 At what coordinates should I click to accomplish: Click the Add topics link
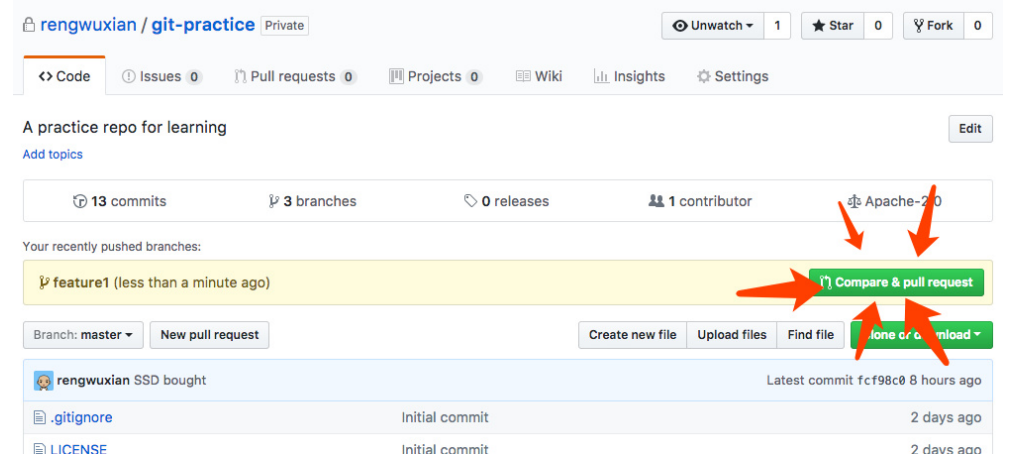pyautogui.click(x=53, y=155)
